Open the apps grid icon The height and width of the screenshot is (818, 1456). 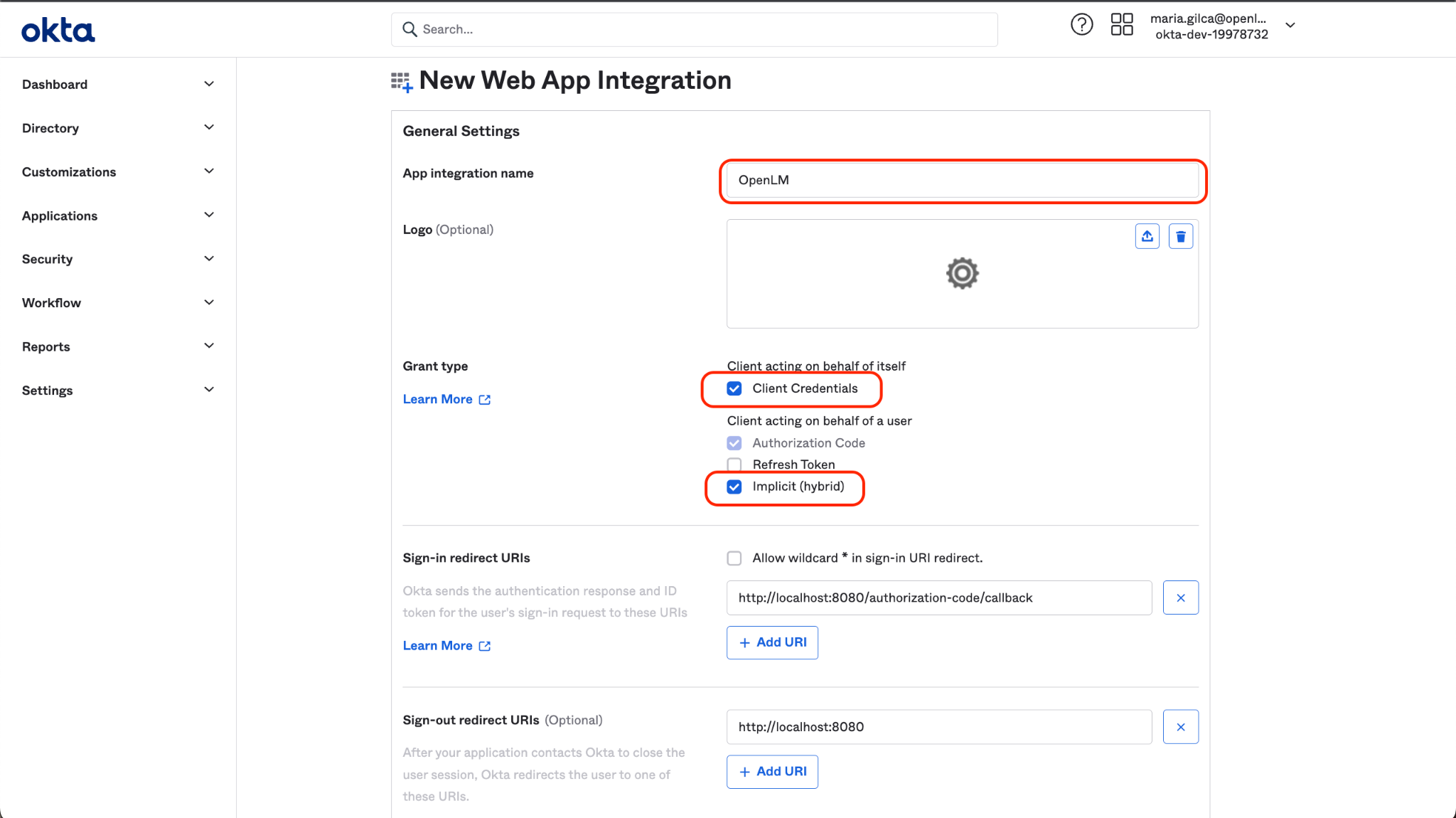pyautogui.click(x=1121, y=25)
